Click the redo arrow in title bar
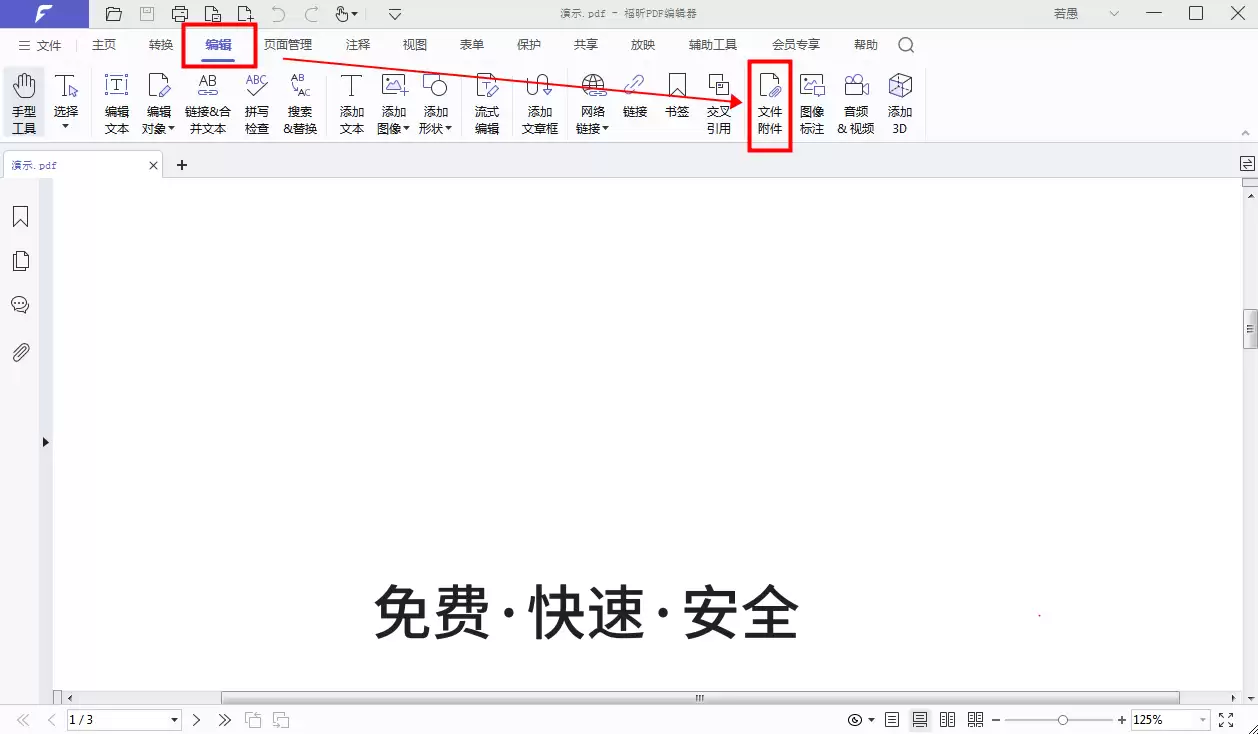1258x734 pixels. tap(311, 14)
